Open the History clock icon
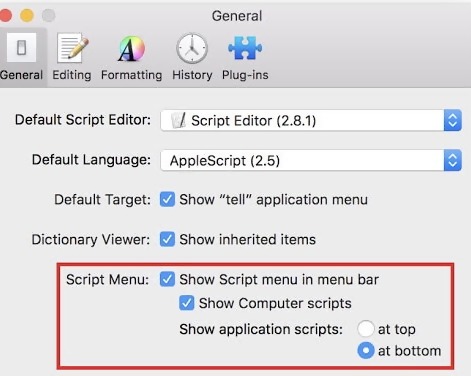 (192, 48)
